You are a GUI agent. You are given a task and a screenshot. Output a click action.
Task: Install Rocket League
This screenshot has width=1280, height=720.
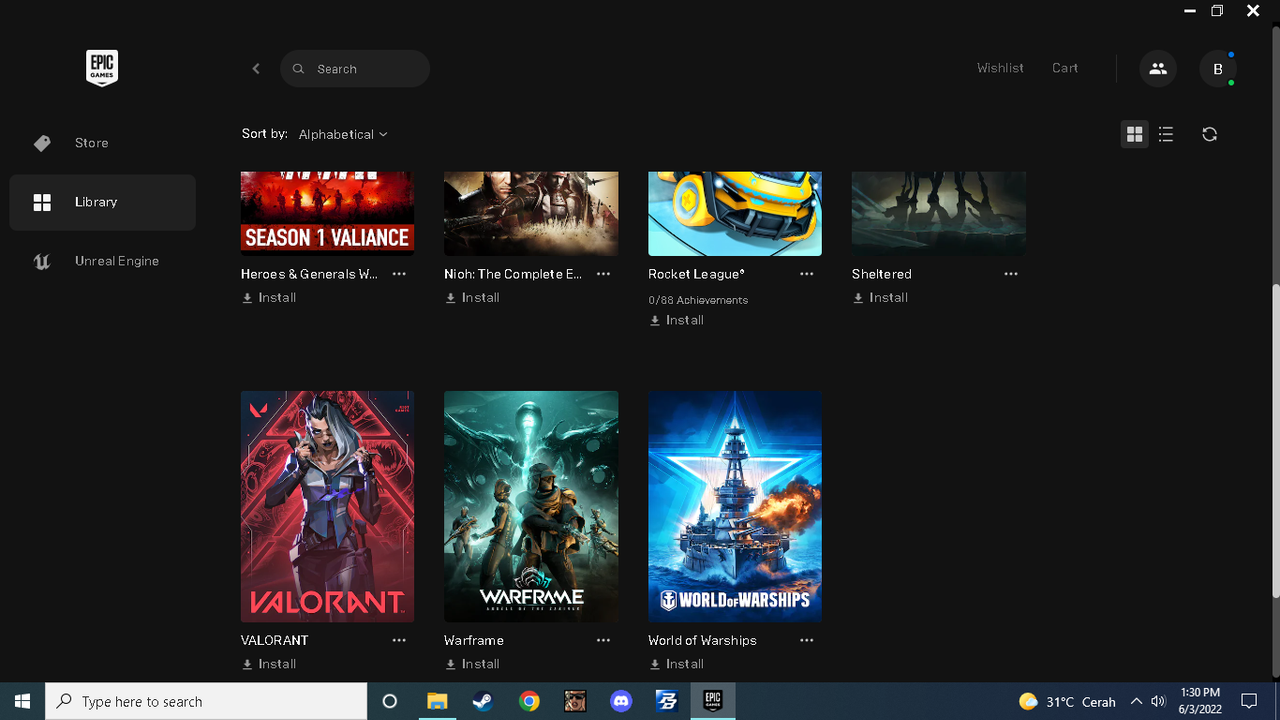click(676, 321)
